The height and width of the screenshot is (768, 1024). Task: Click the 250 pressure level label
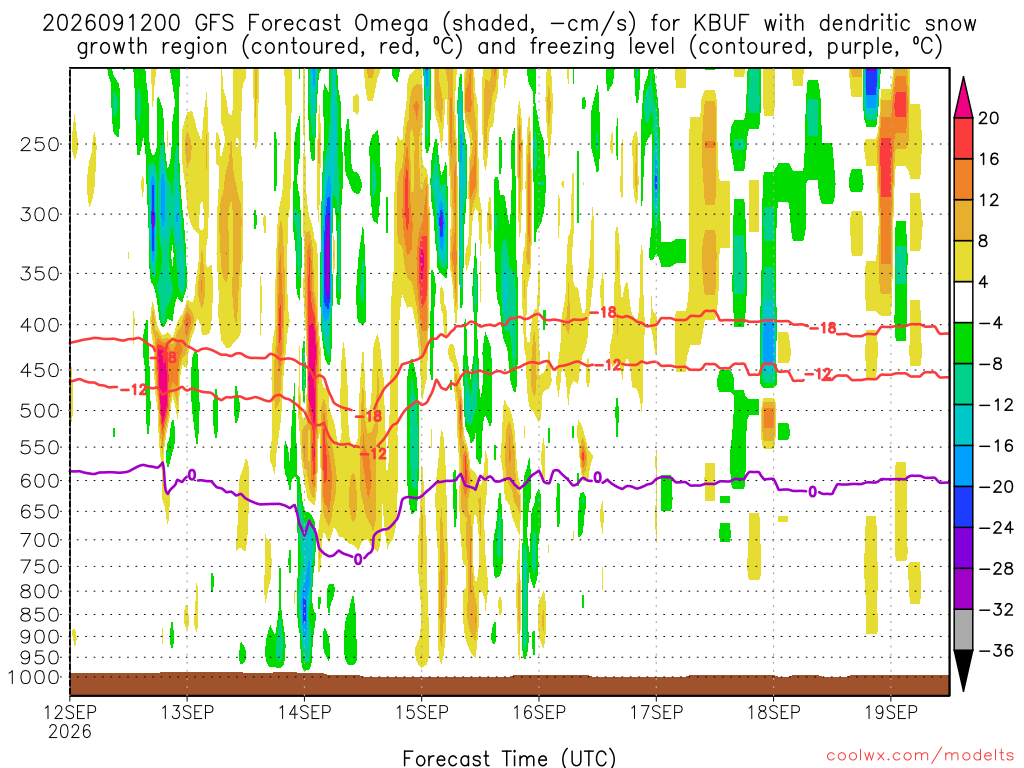(40, 144)
